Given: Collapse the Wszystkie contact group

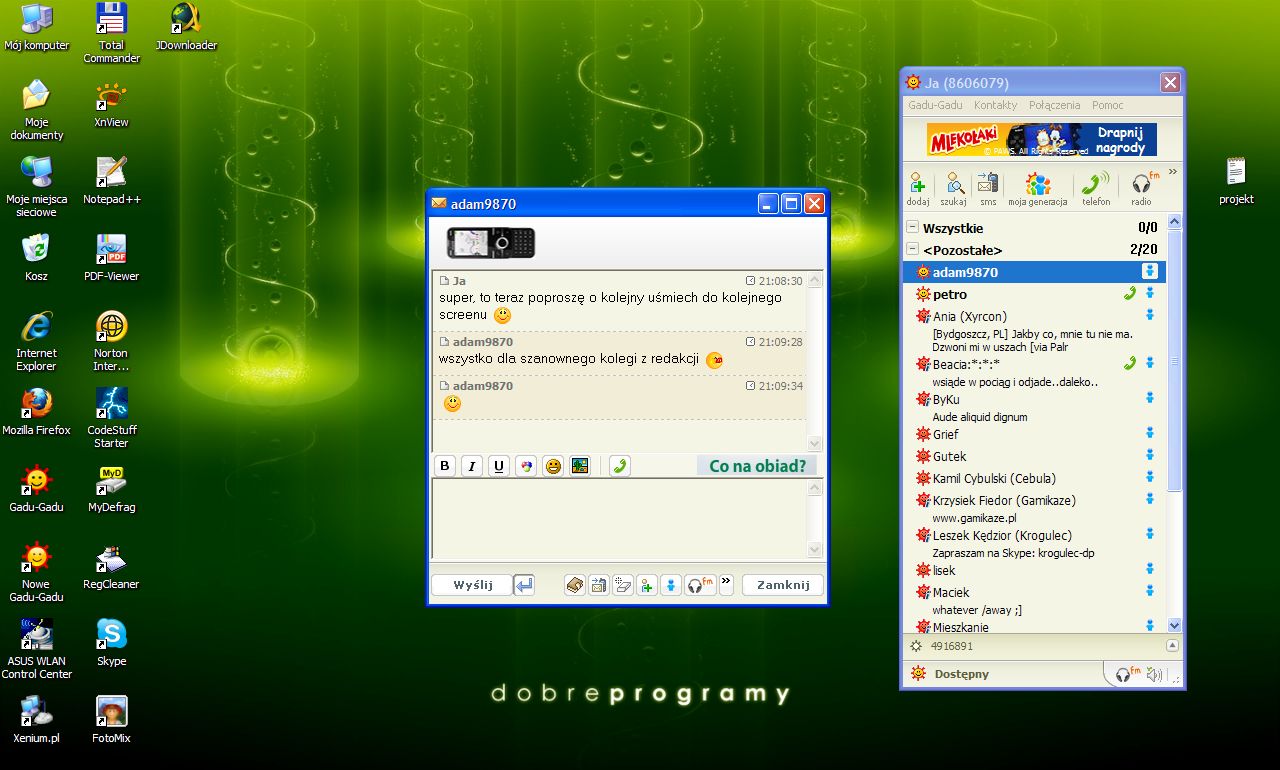Looking at the screenshot, I should tap(911, 228).
